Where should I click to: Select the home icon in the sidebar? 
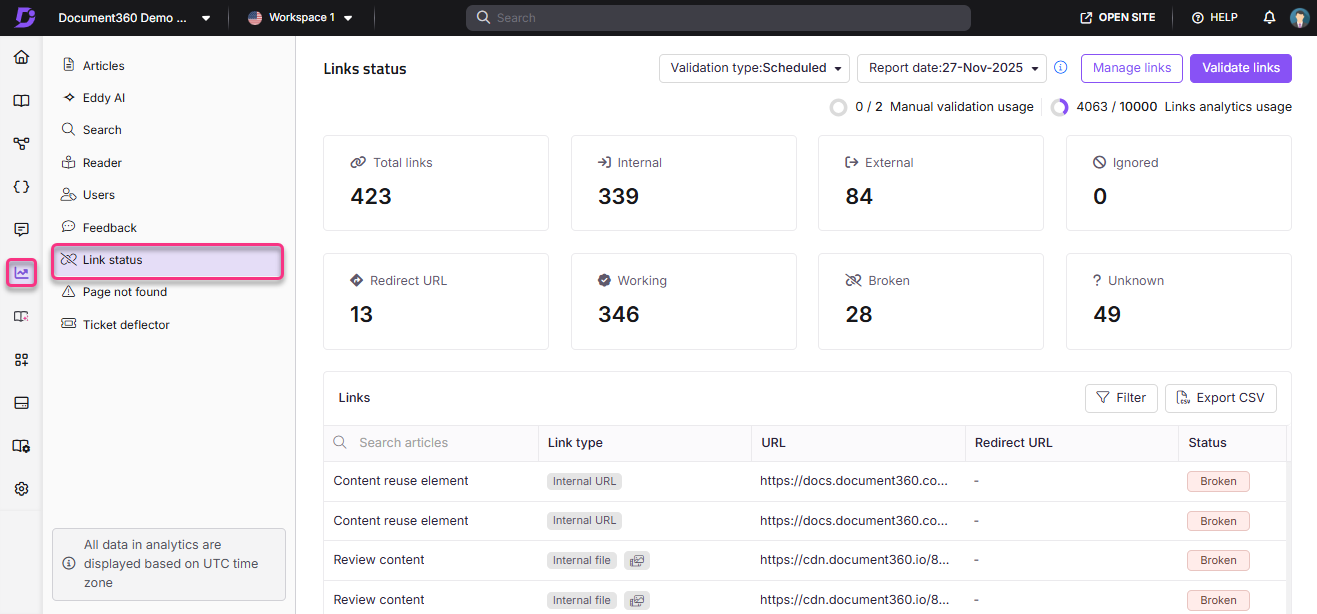pyautogui.click(x=21, y=57)
